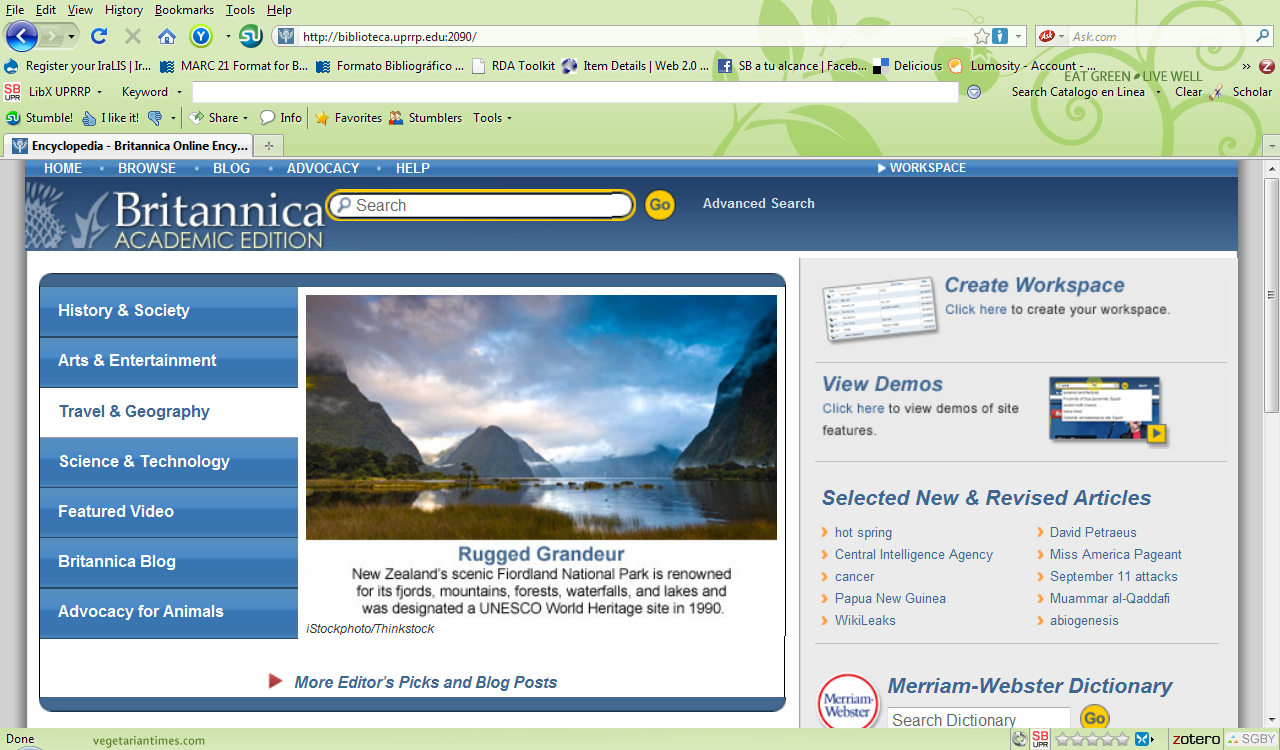
Task: Bookmark page with address bar star
Action: 982,37
